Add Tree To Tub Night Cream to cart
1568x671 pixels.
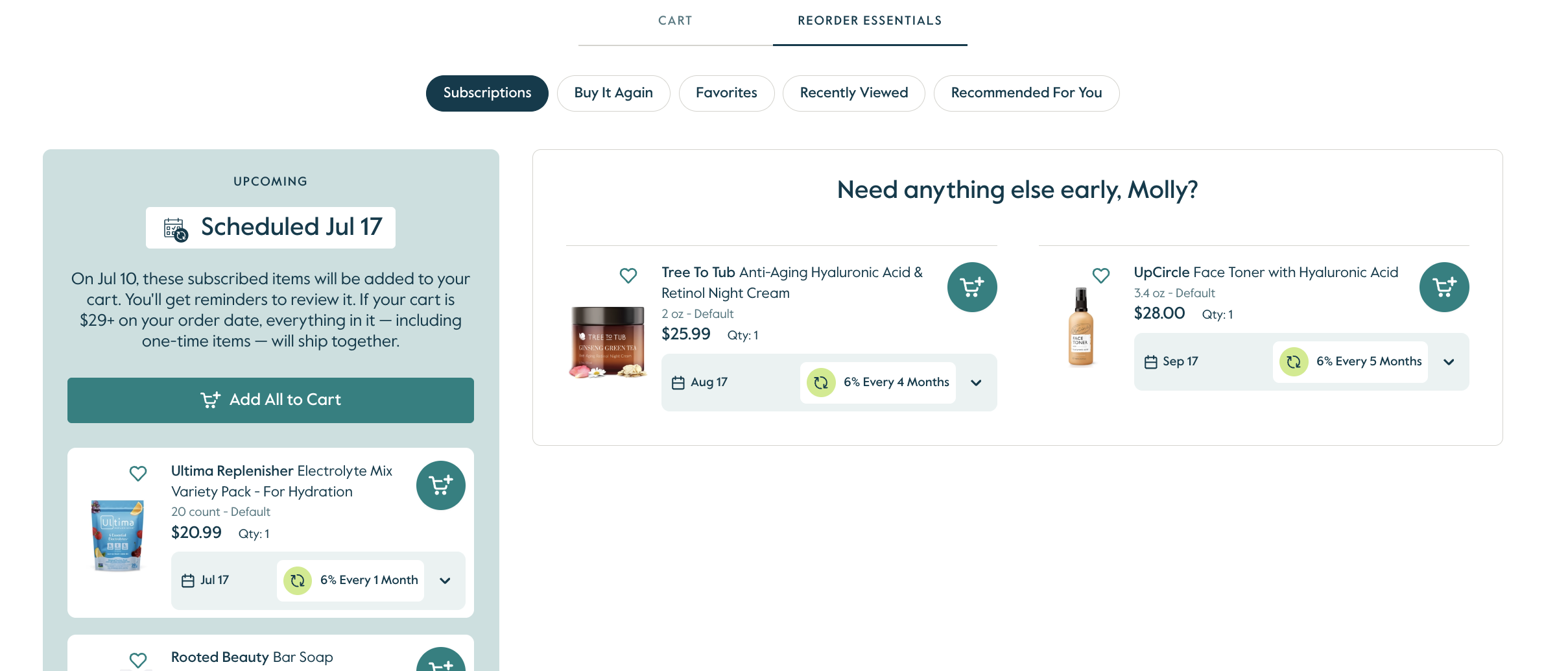pyautogui.click(x=972, y=287)
